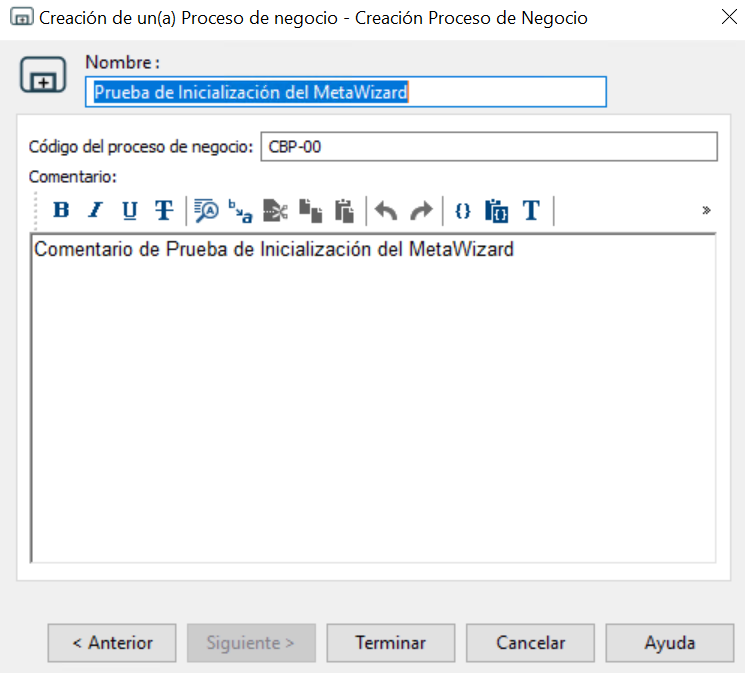Screen dimensions: 745x673
Task: Open the replace text b-to-a tool
Action: [x=241, y=210]
